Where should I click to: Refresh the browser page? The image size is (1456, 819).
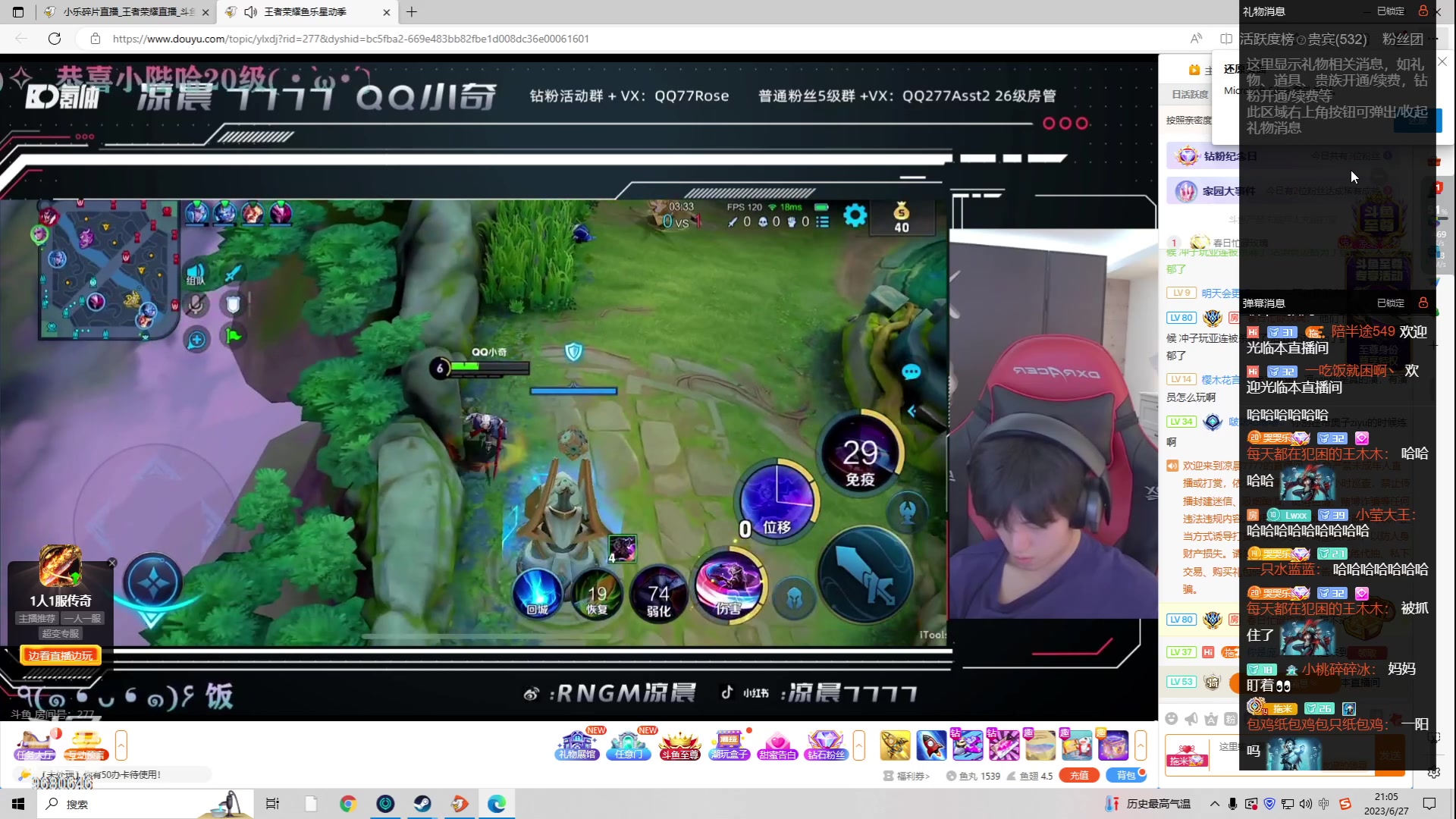[x=55, y=39]
